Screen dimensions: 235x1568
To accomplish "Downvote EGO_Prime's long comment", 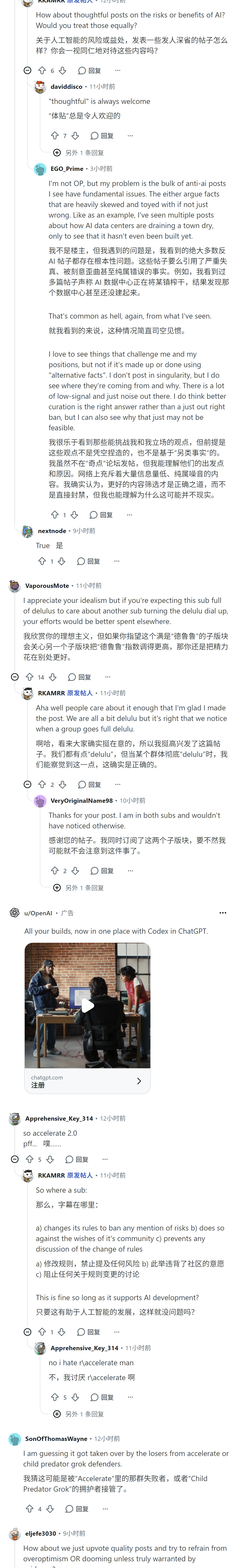I will point(75,514).
